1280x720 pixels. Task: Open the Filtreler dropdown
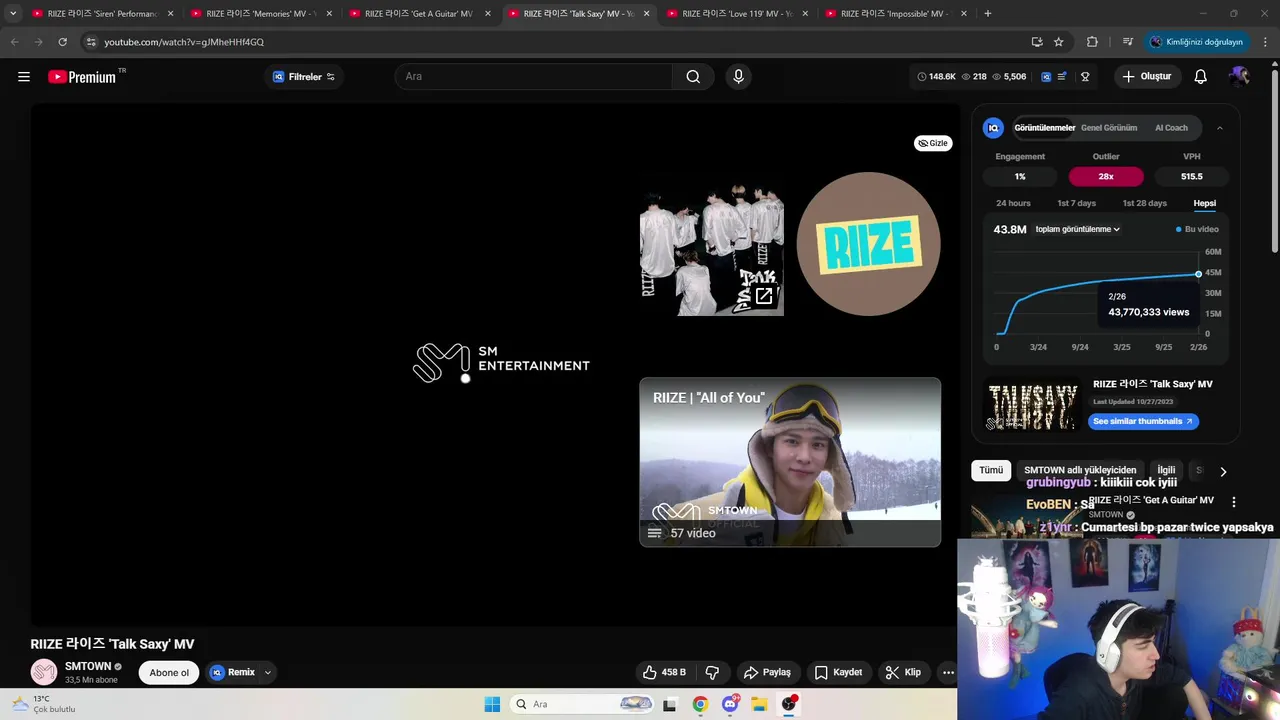(x=304, y=77)
